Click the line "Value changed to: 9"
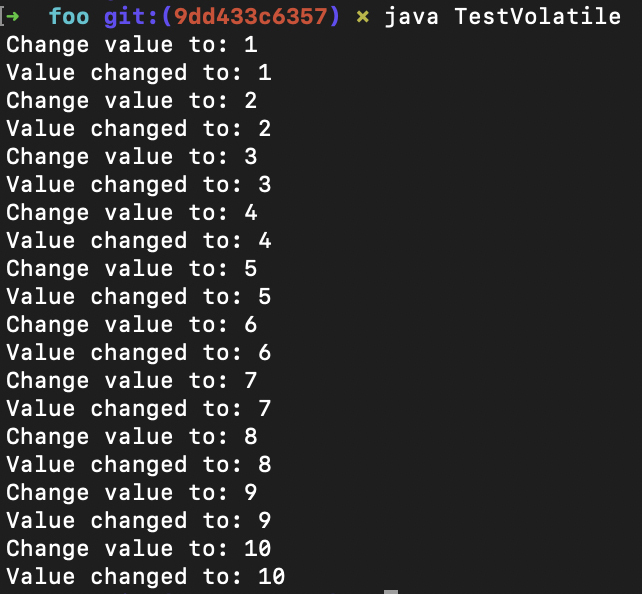The height and width of the screenshot is (594, 642). [x=138, y=521]
